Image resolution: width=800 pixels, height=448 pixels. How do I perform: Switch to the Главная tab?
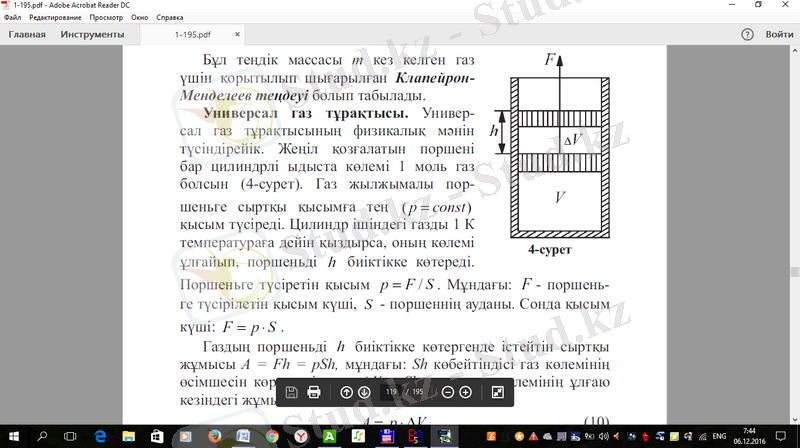[x=27, y=35]
